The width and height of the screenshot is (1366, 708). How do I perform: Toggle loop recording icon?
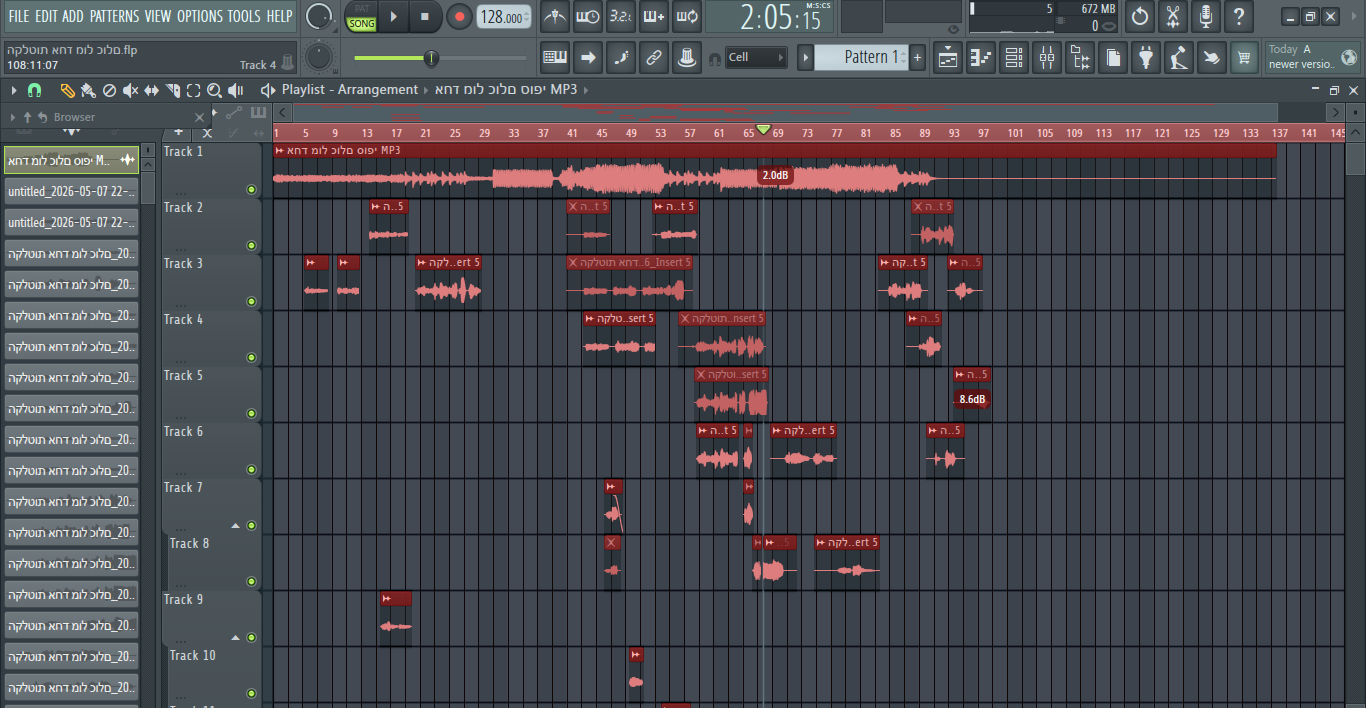click(687, 17)
